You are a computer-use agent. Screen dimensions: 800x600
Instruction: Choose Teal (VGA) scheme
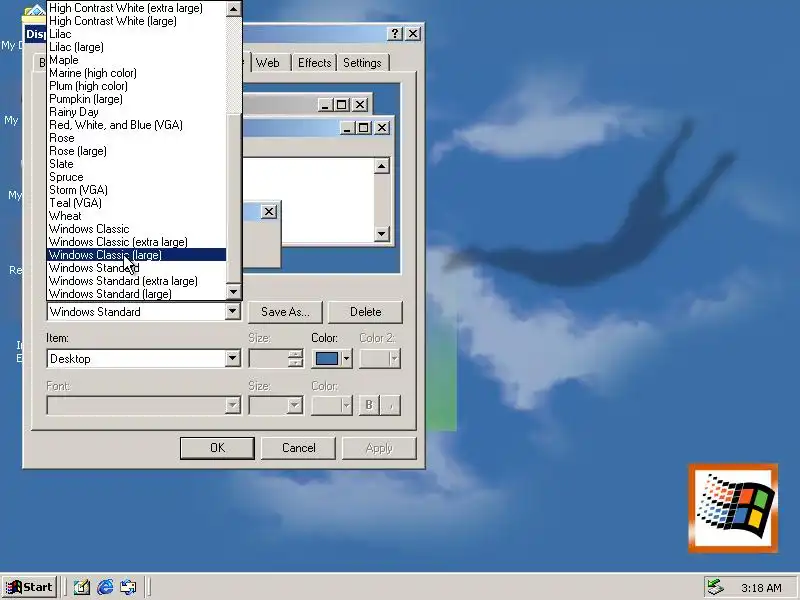(136, 203)
